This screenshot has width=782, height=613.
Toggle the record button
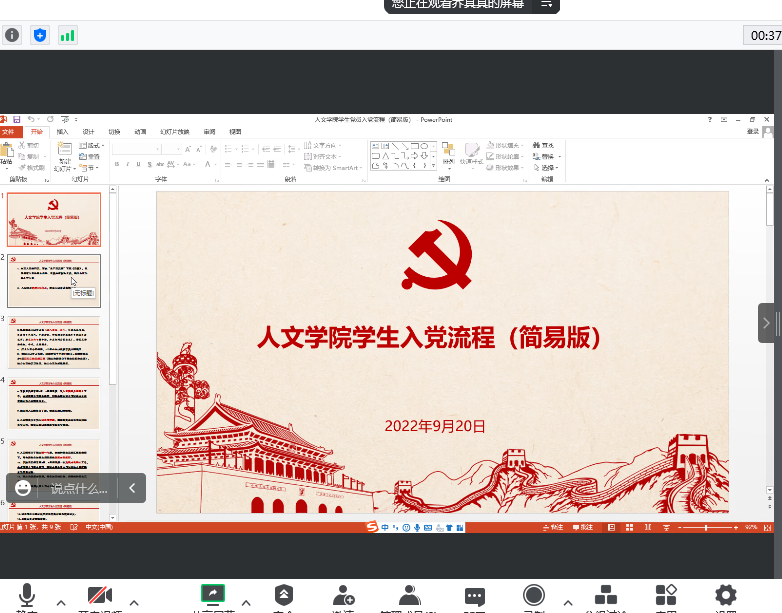[x=533, y=595]
